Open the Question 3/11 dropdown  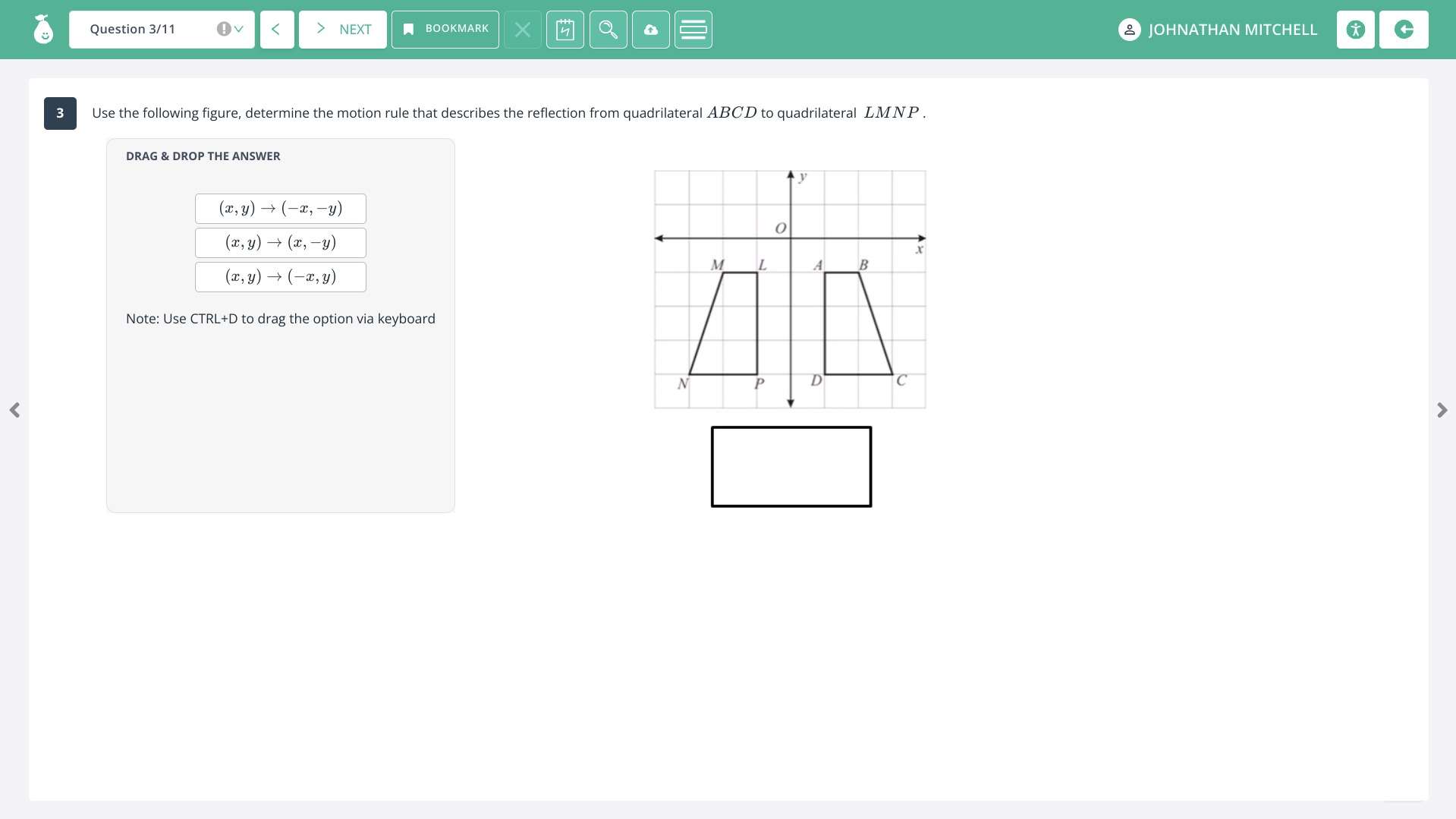click(x=162, y=30)
